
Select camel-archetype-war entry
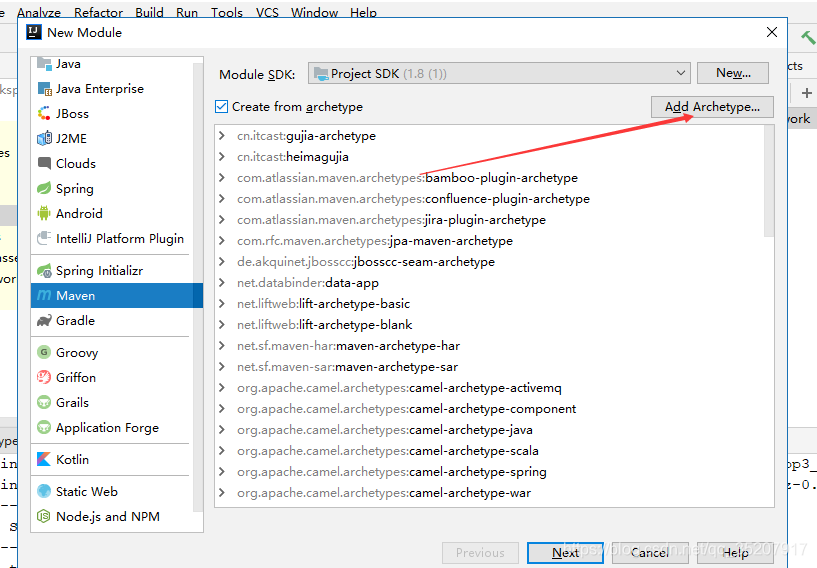click(x=383, y=492)
